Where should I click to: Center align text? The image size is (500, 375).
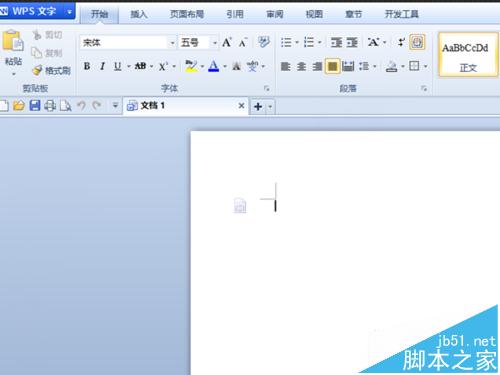pos(301,66)
